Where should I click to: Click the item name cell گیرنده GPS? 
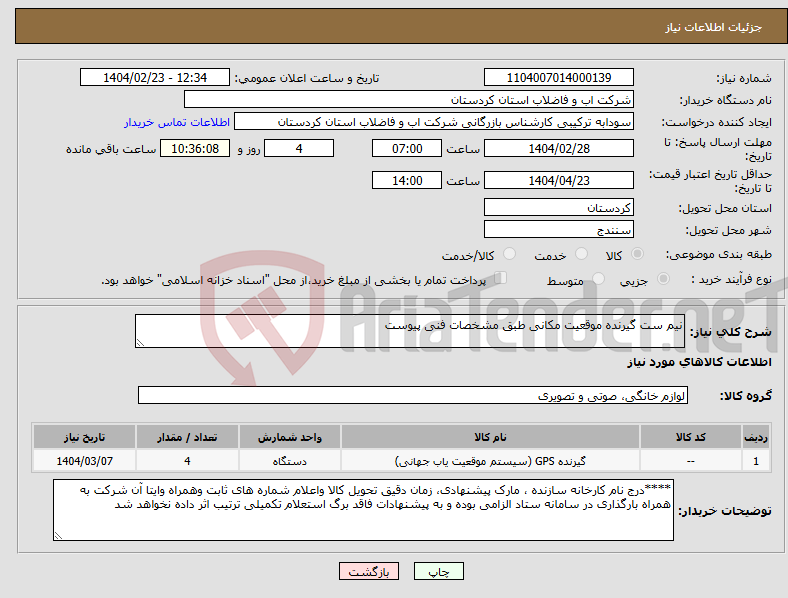coord(490,460)
